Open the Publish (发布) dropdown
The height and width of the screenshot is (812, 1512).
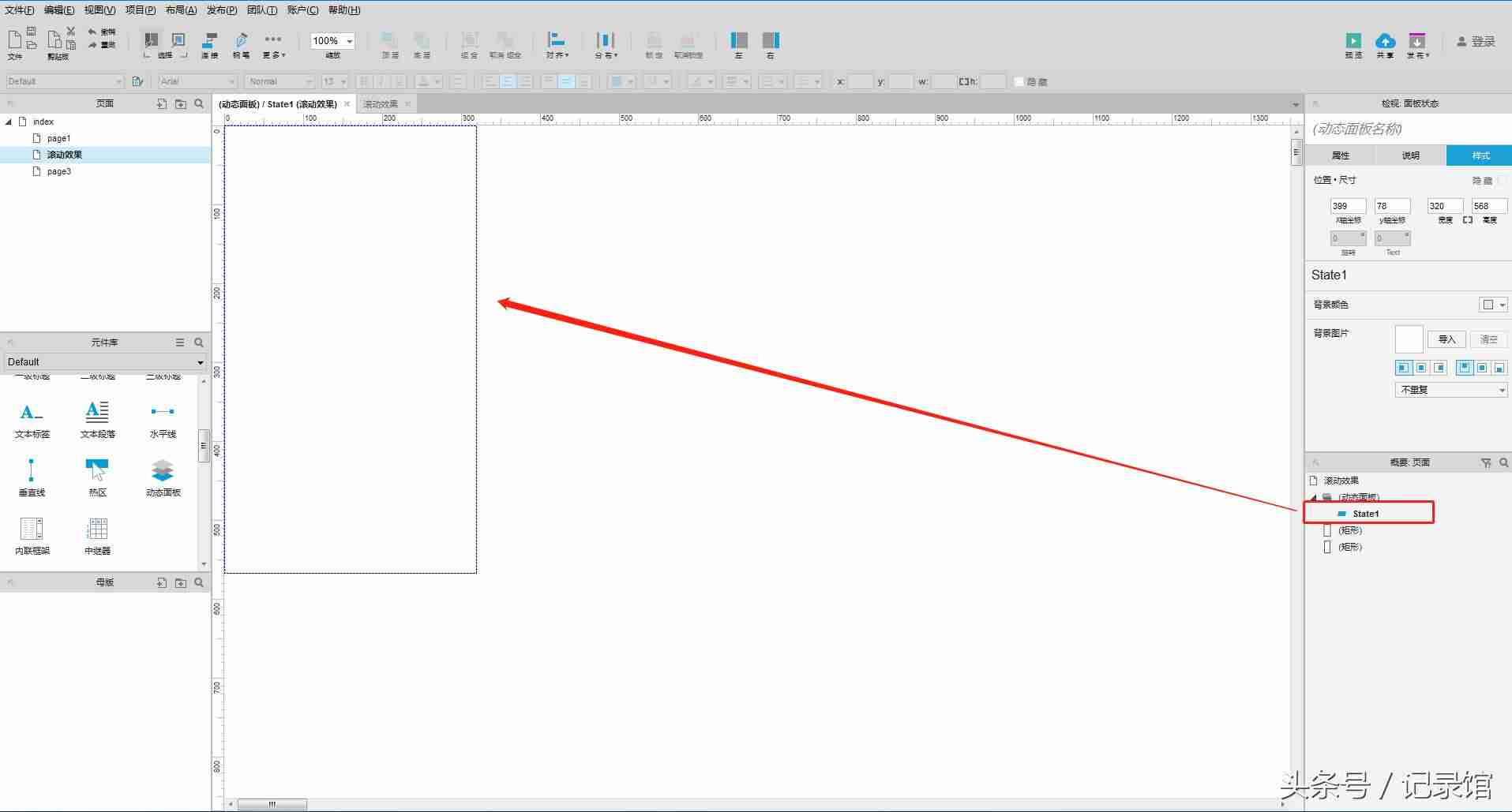1417,45
